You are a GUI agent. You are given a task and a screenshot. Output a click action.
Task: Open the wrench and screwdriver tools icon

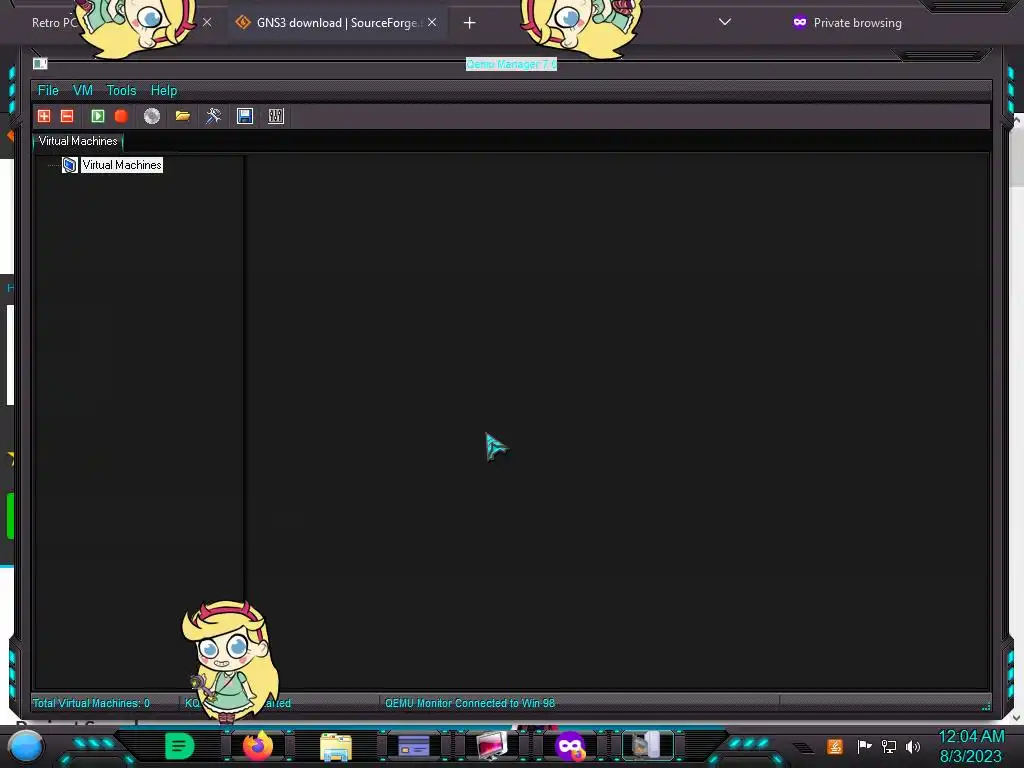point(214,116)
